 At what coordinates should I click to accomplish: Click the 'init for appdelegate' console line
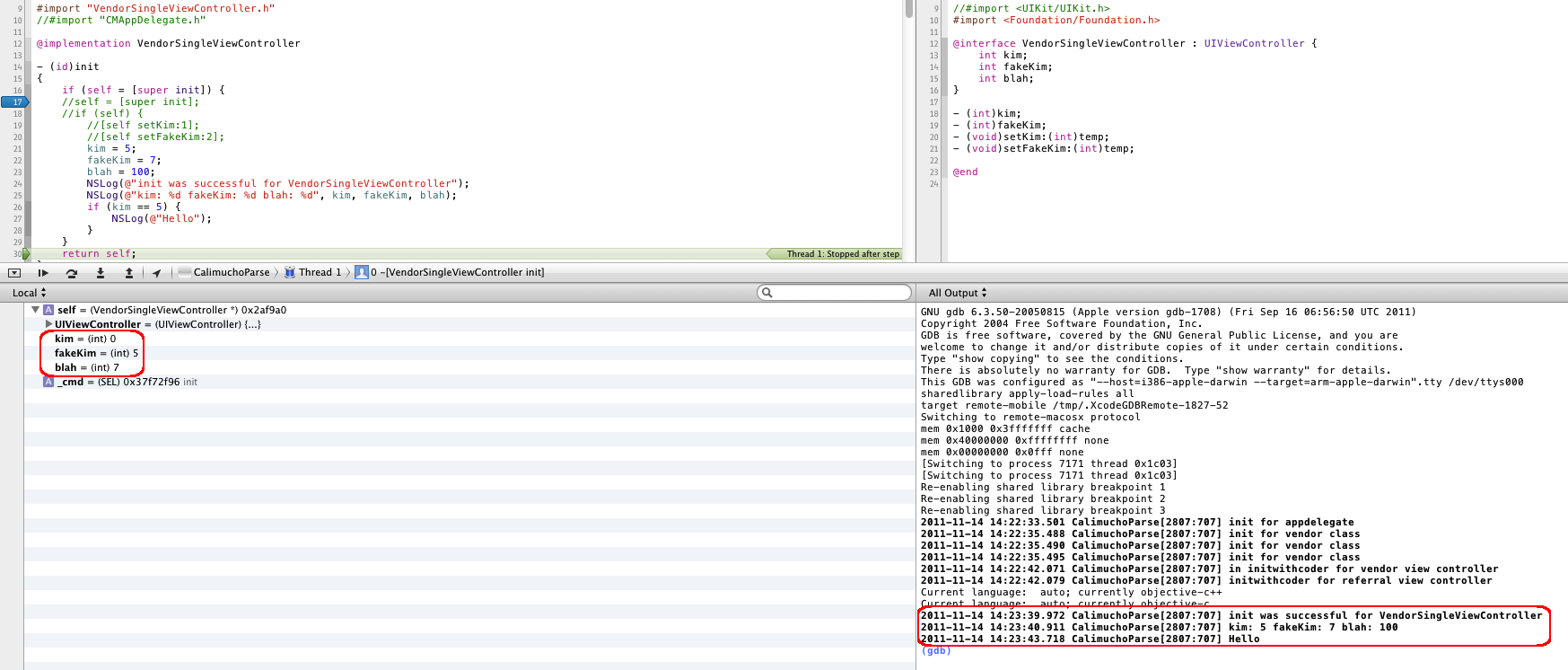[x=1137, y=522]
